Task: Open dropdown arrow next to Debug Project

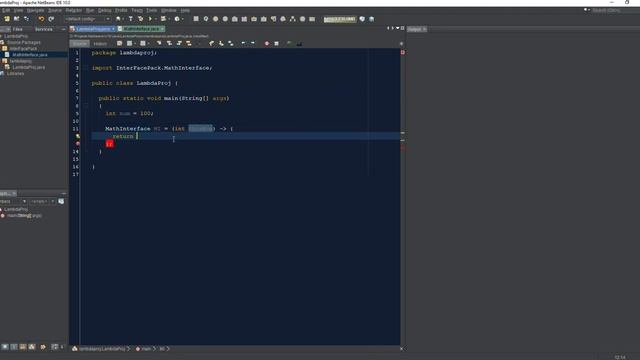Action: click(x=169, y=19)
